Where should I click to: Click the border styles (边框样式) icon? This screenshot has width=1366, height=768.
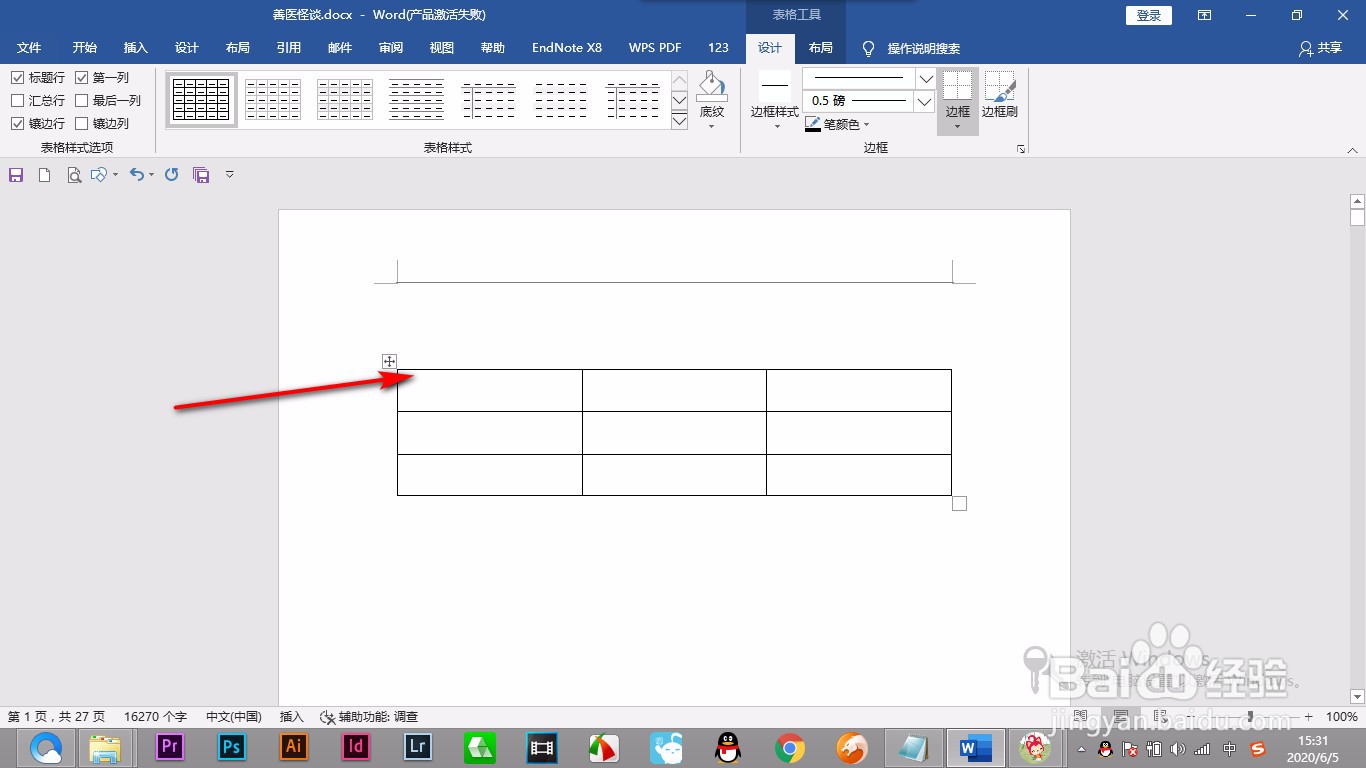pyautogui.click(x=775, y=86)
